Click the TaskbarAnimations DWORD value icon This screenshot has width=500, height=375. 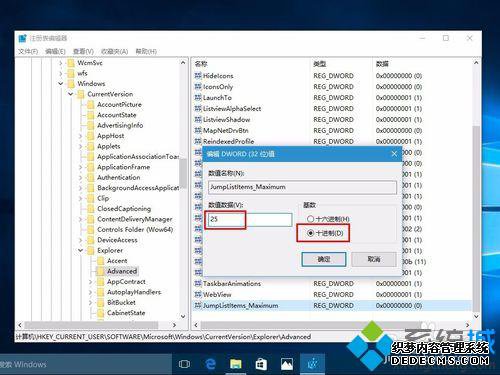coord(198,284)
